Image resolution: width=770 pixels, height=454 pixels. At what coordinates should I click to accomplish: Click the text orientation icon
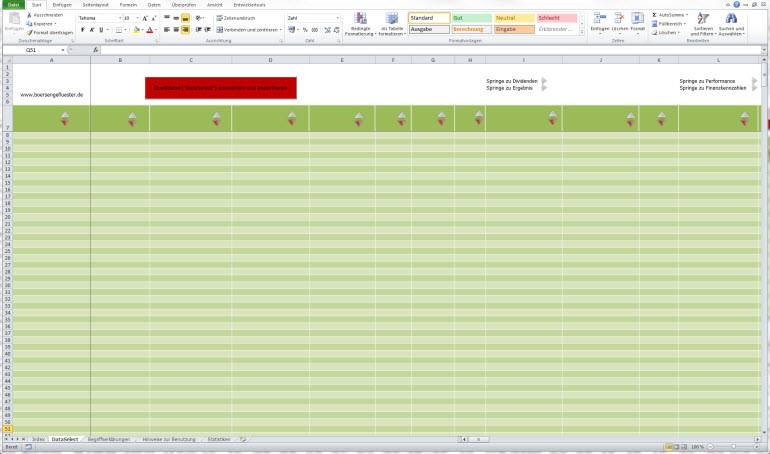click(198, 18)
